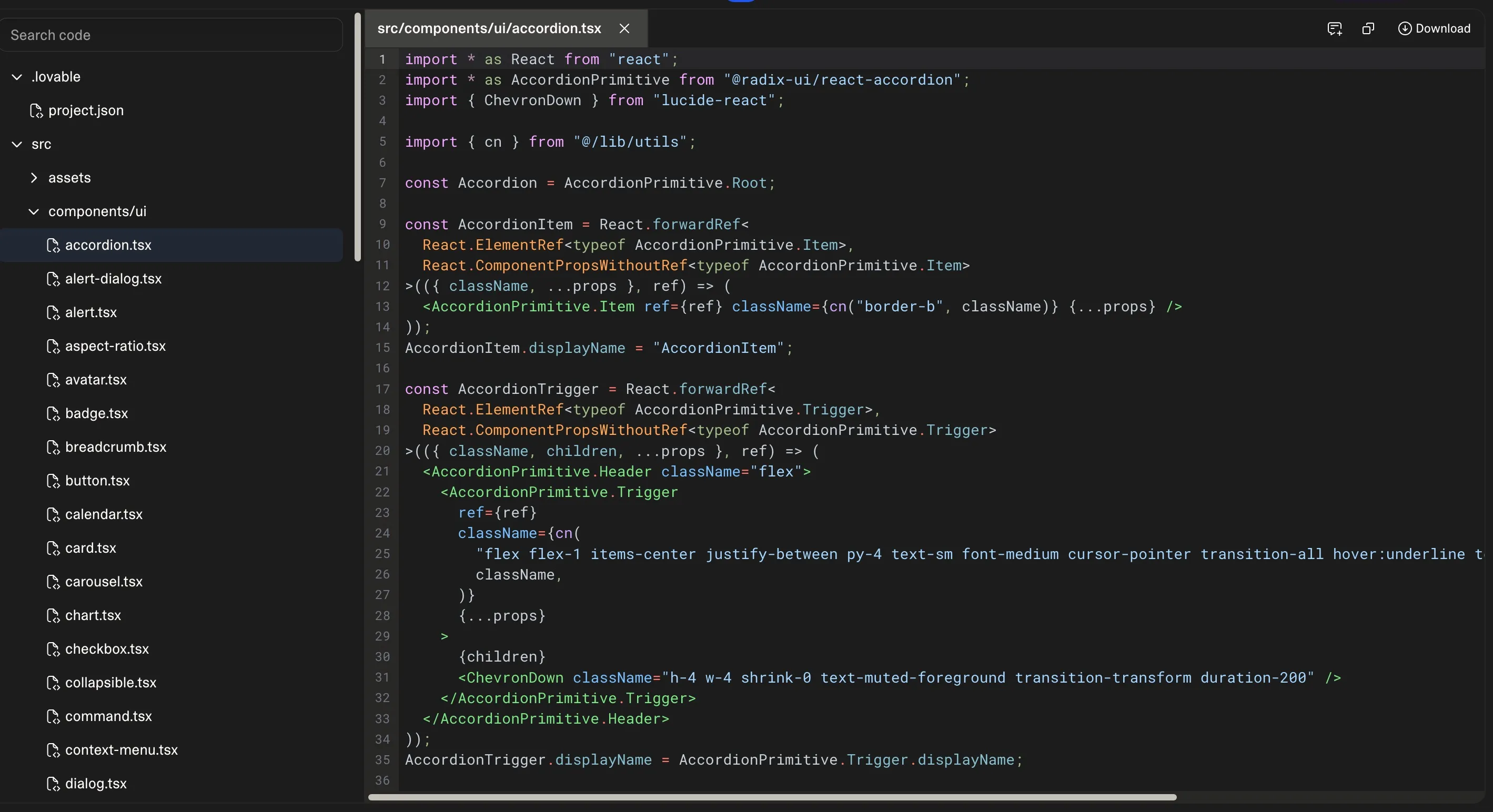
Task: Click AccordionPrimitive.Root on line 7
Action: pos(665,183)
